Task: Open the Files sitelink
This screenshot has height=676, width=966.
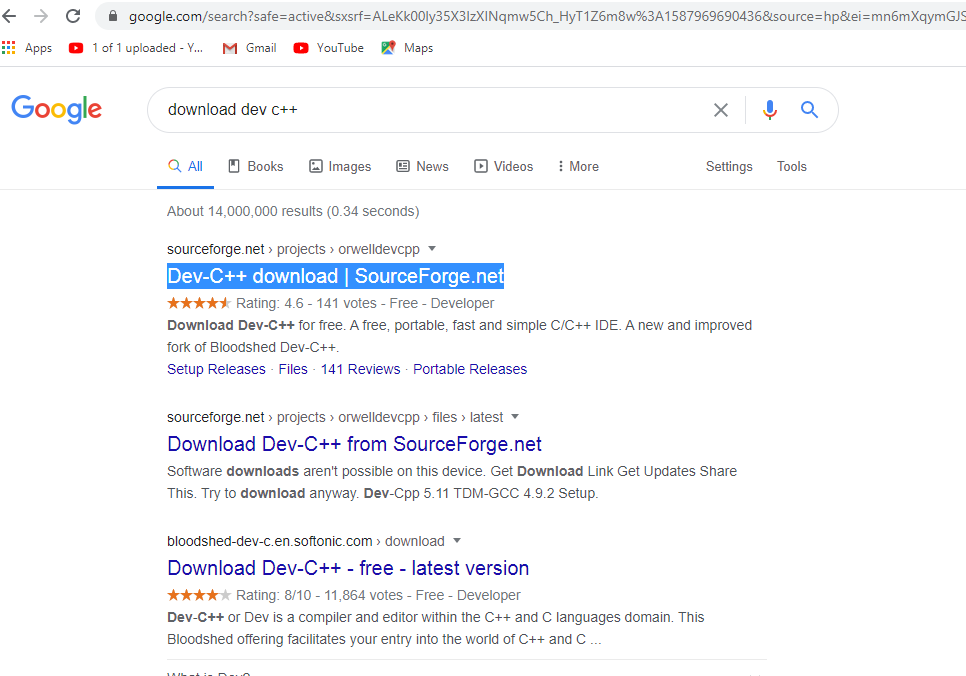Action: click(293, 369)
